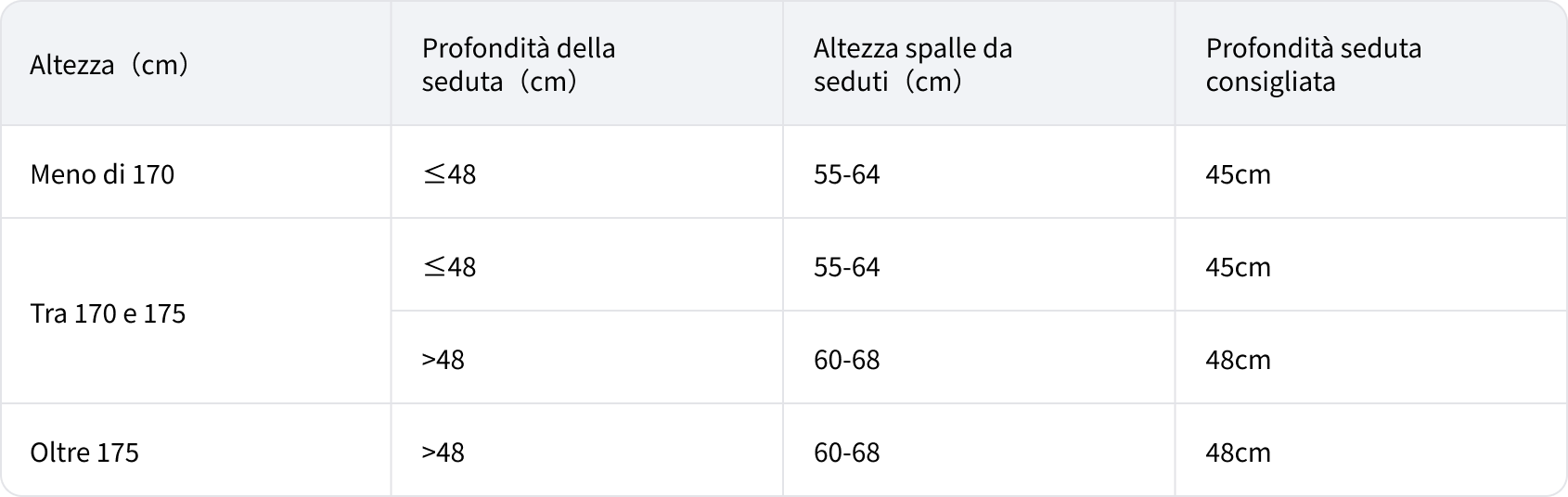Screen dimensions: 1568x497
Task: Click >48 in the third data row
Action: [443, 360]
